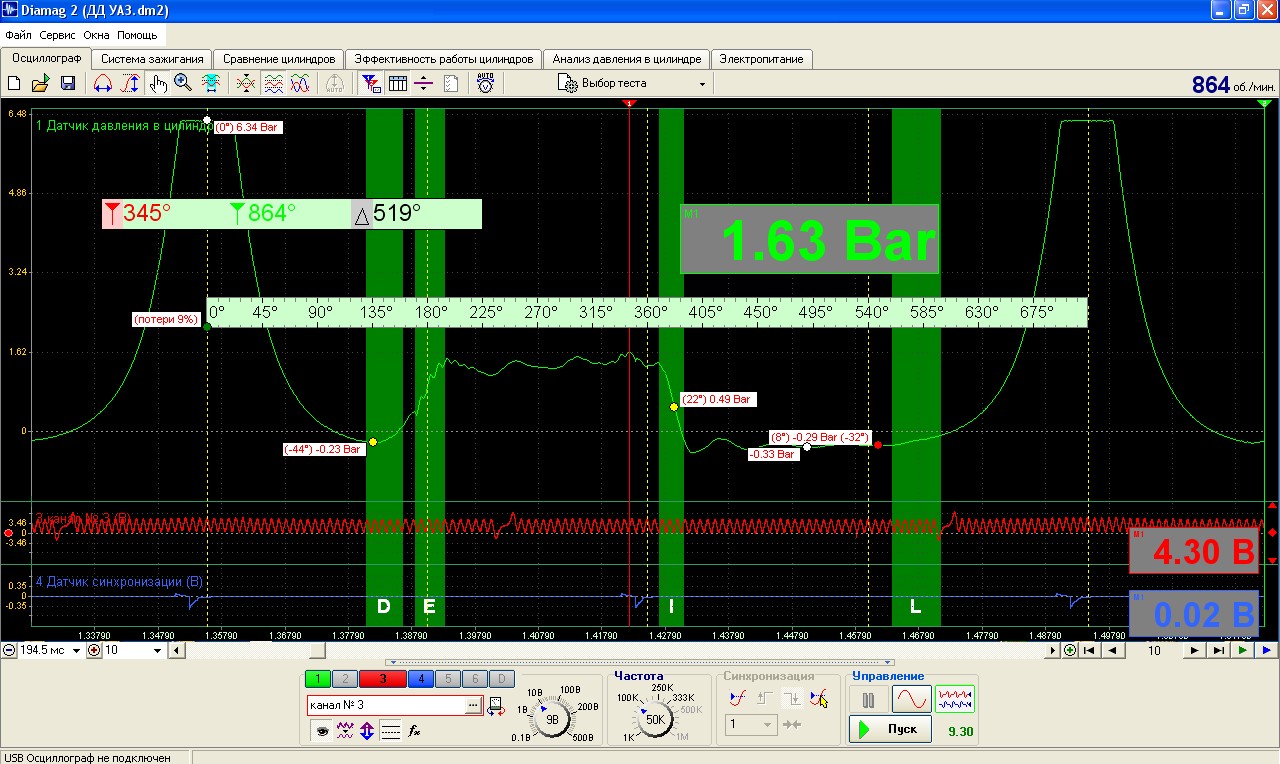The width and height of the screenshot is (1280, 764).
Task: Click the minus zoom-out time button
Action: pos(10,650)
